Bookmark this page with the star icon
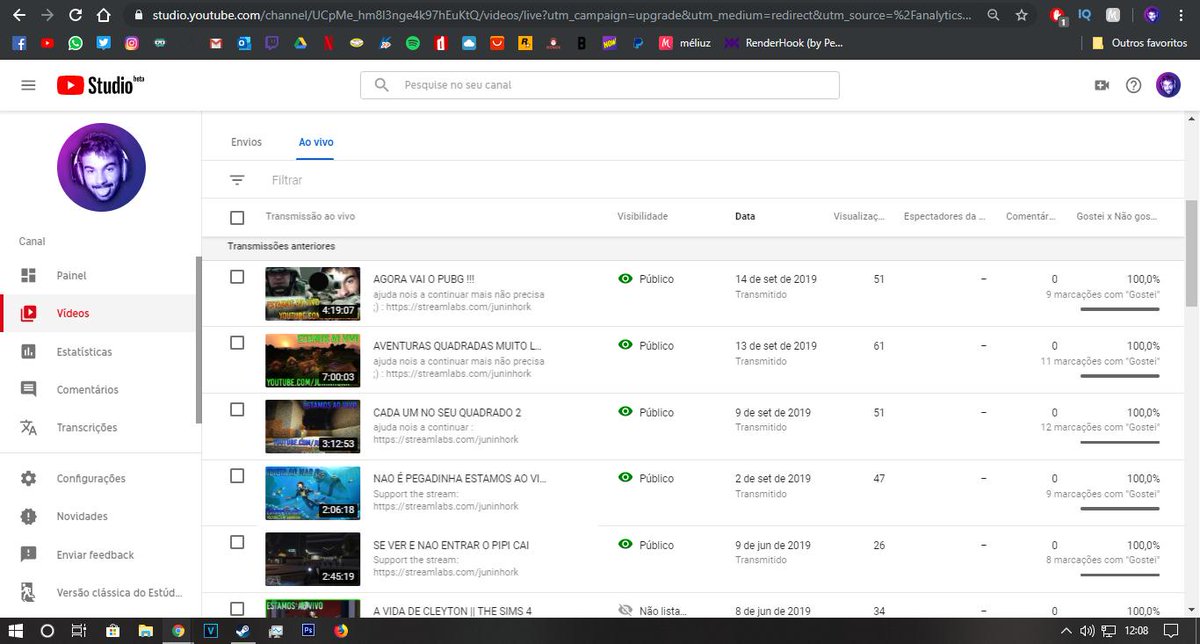Image resolution: width=1200 pixels, height=644 pixels. click(x=1021, y=16)
